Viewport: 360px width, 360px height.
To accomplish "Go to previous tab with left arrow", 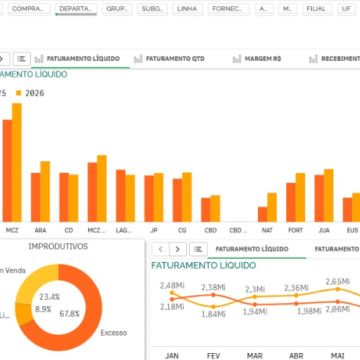I will pyautogui.click(x=160, y=249).
